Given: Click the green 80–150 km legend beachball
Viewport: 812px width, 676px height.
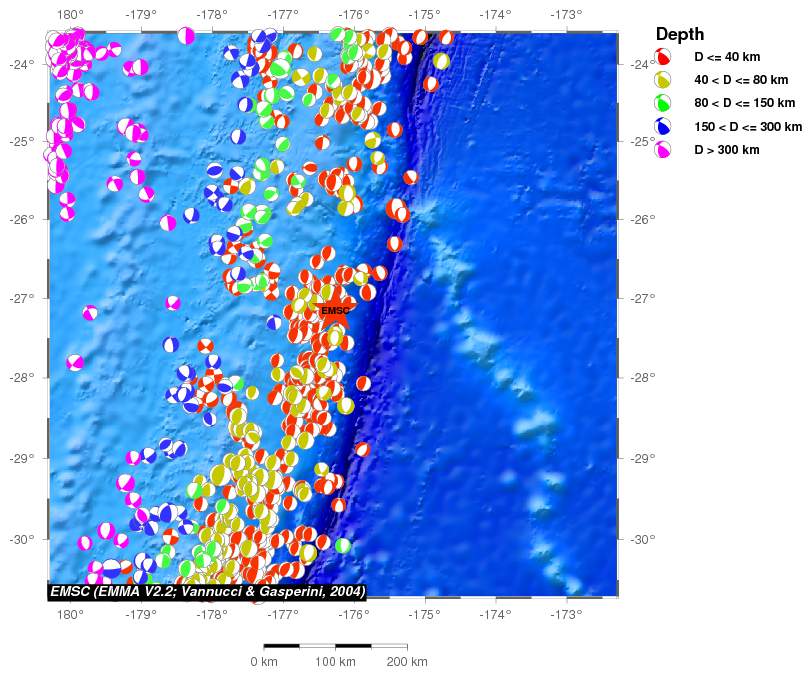Looking at the screenshot, I should point(662,103).
